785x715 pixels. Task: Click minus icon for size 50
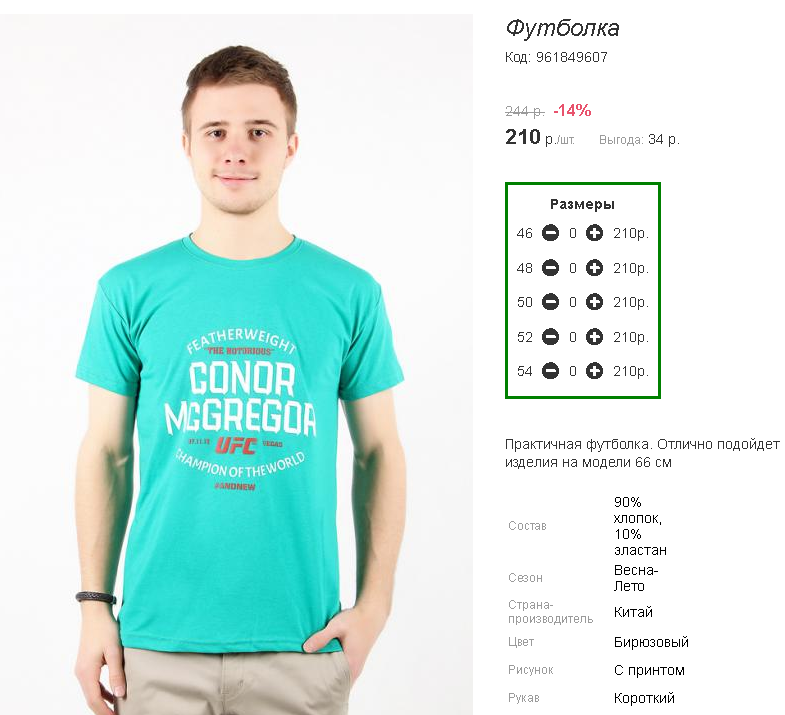(x=550, y=302)
